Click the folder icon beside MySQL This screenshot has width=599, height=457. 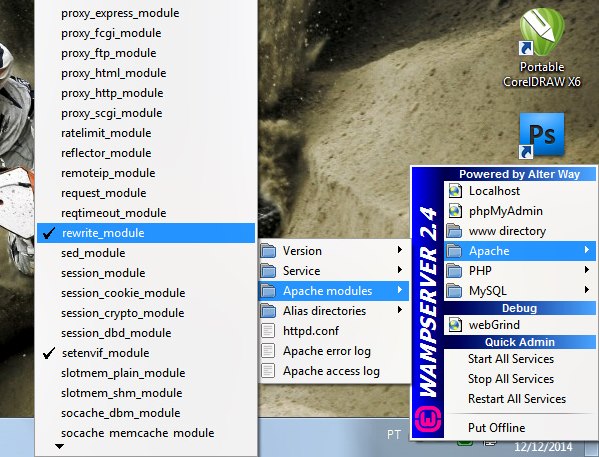click(x=454, y=291)
